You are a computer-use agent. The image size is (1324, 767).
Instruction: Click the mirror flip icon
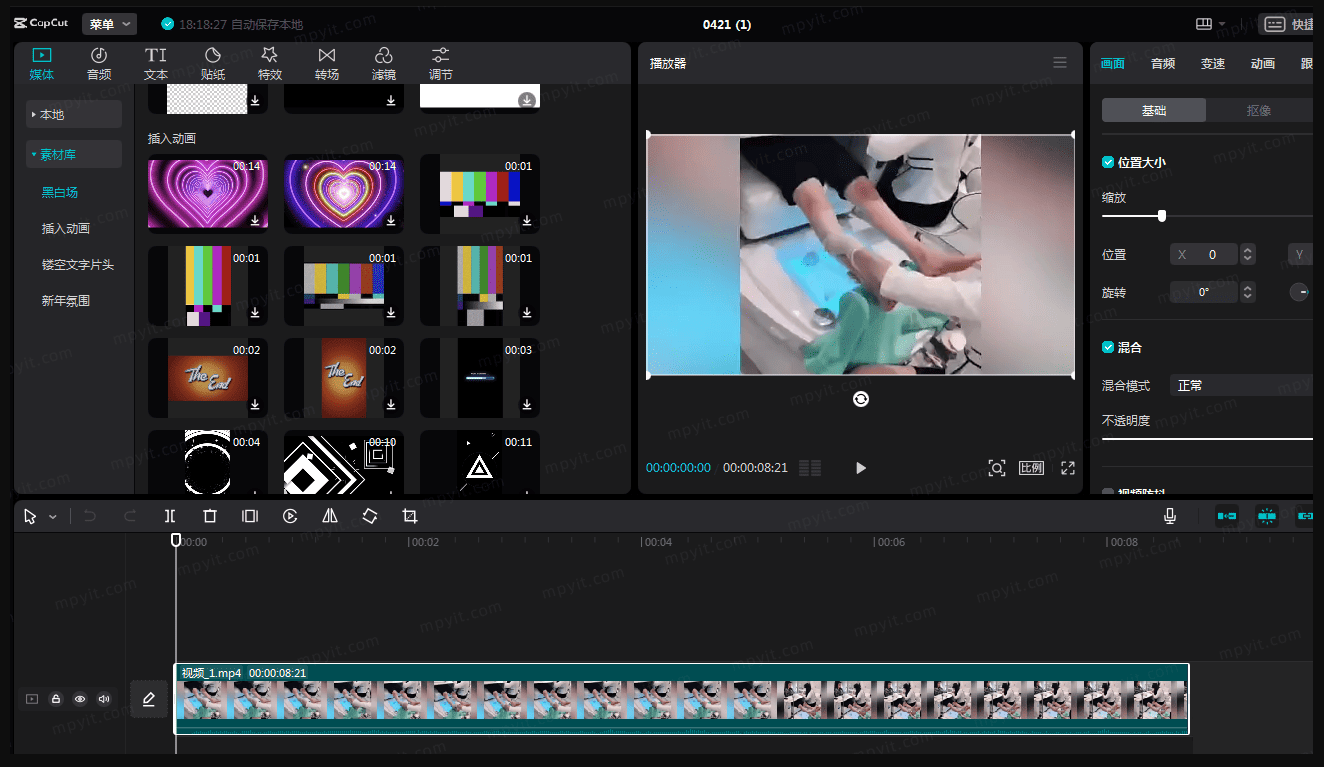(330, 516)
